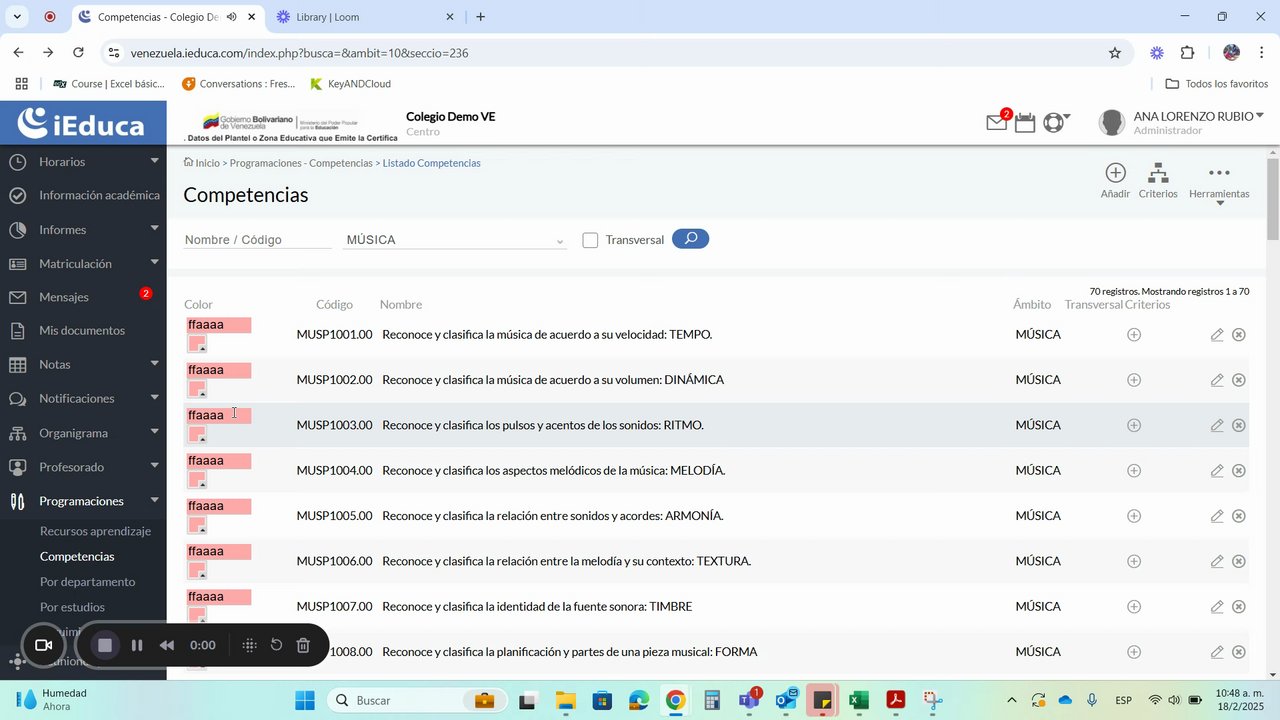Delete the DINÁMICA competency row
Screen dimensions: 1280x720
[1239, 380]
